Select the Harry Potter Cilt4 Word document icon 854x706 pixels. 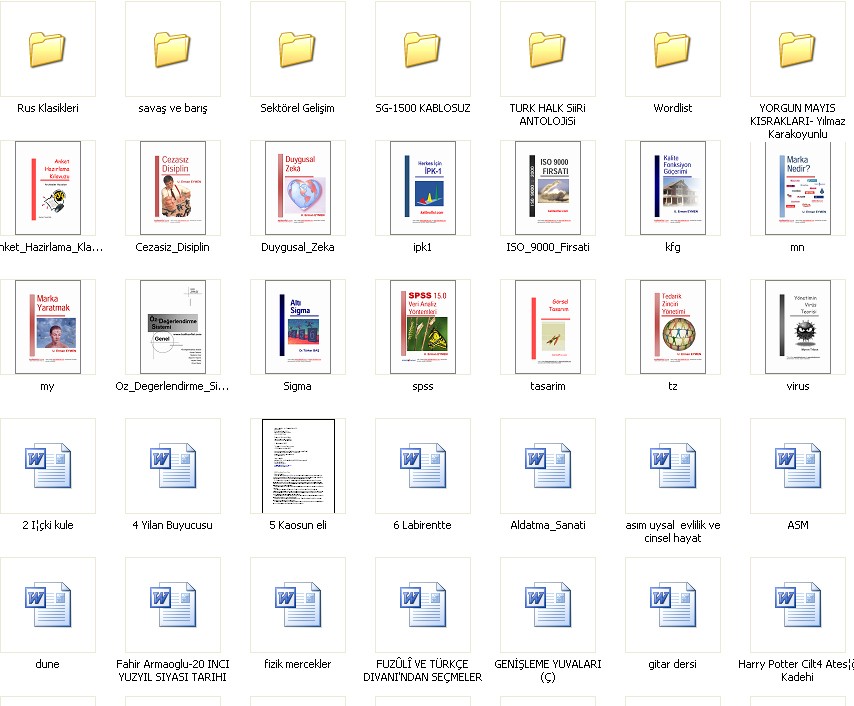pos(798,604)
